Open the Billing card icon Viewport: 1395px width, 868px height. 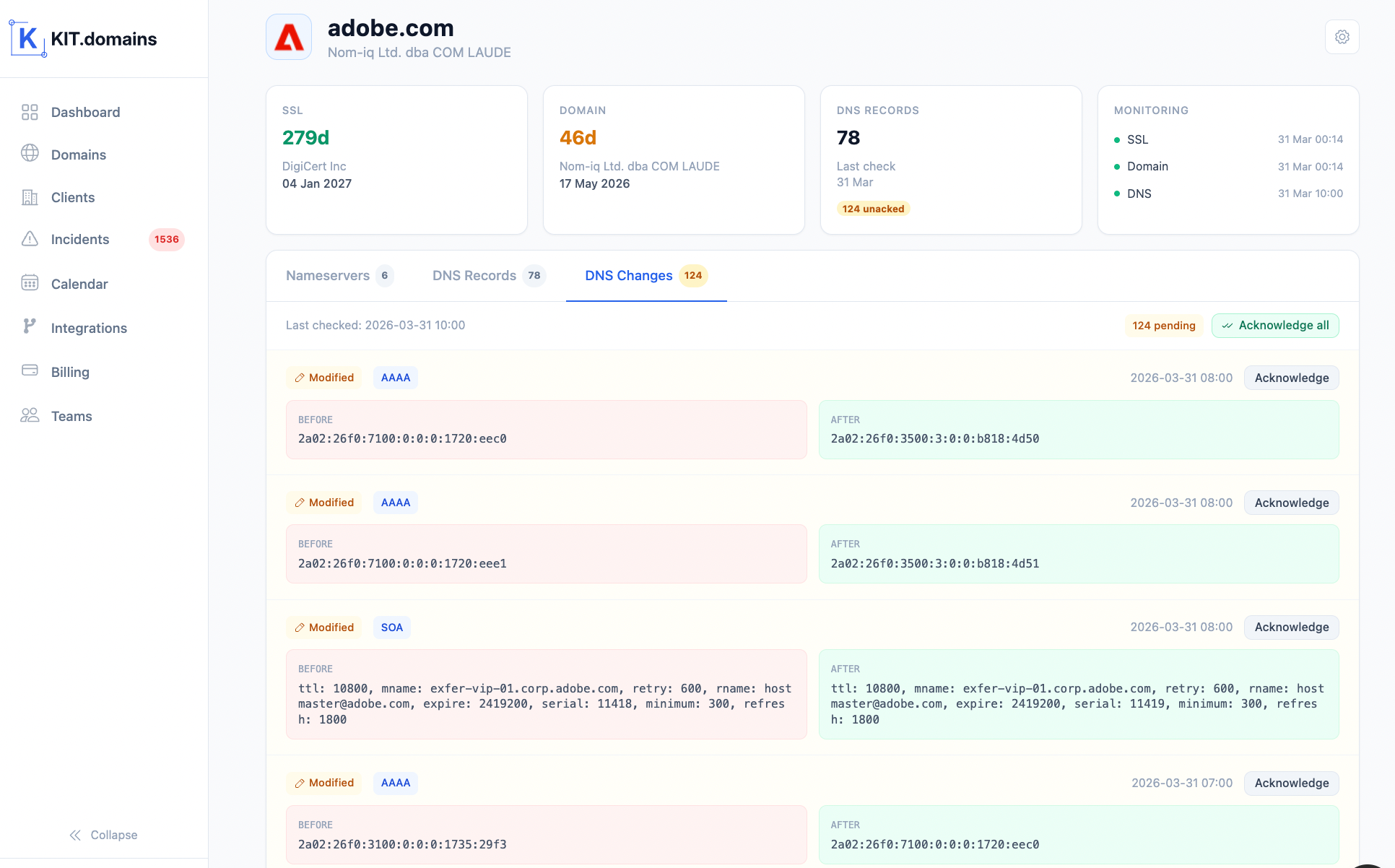point(30,371)
